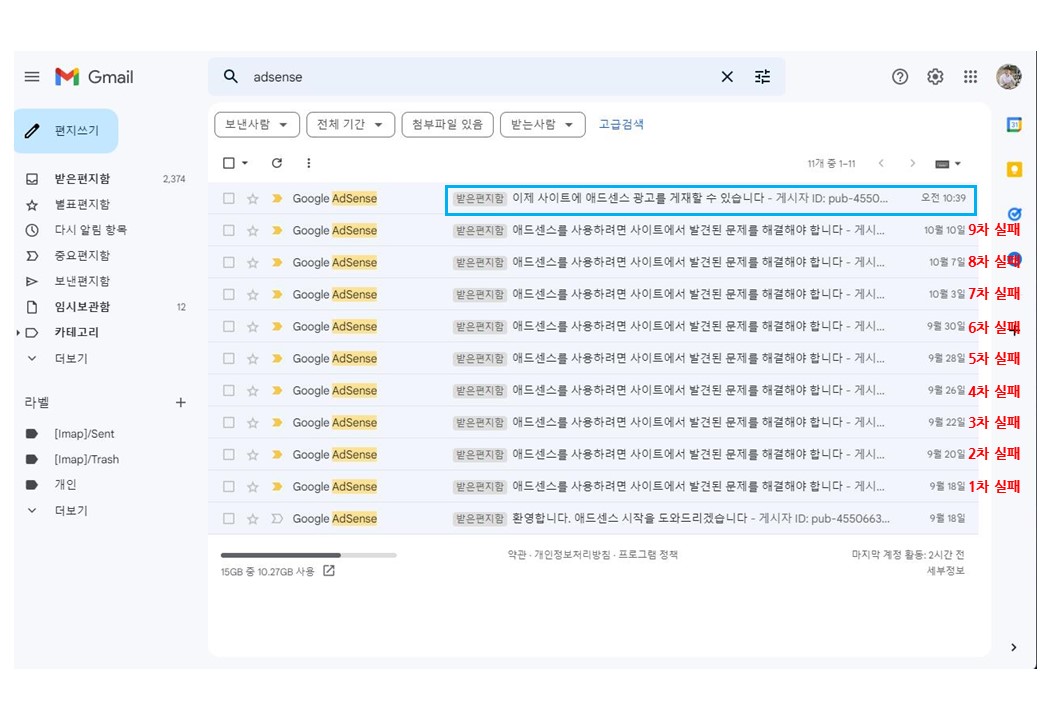Open the 받는사람 filter dropdown

pos(543,125)
